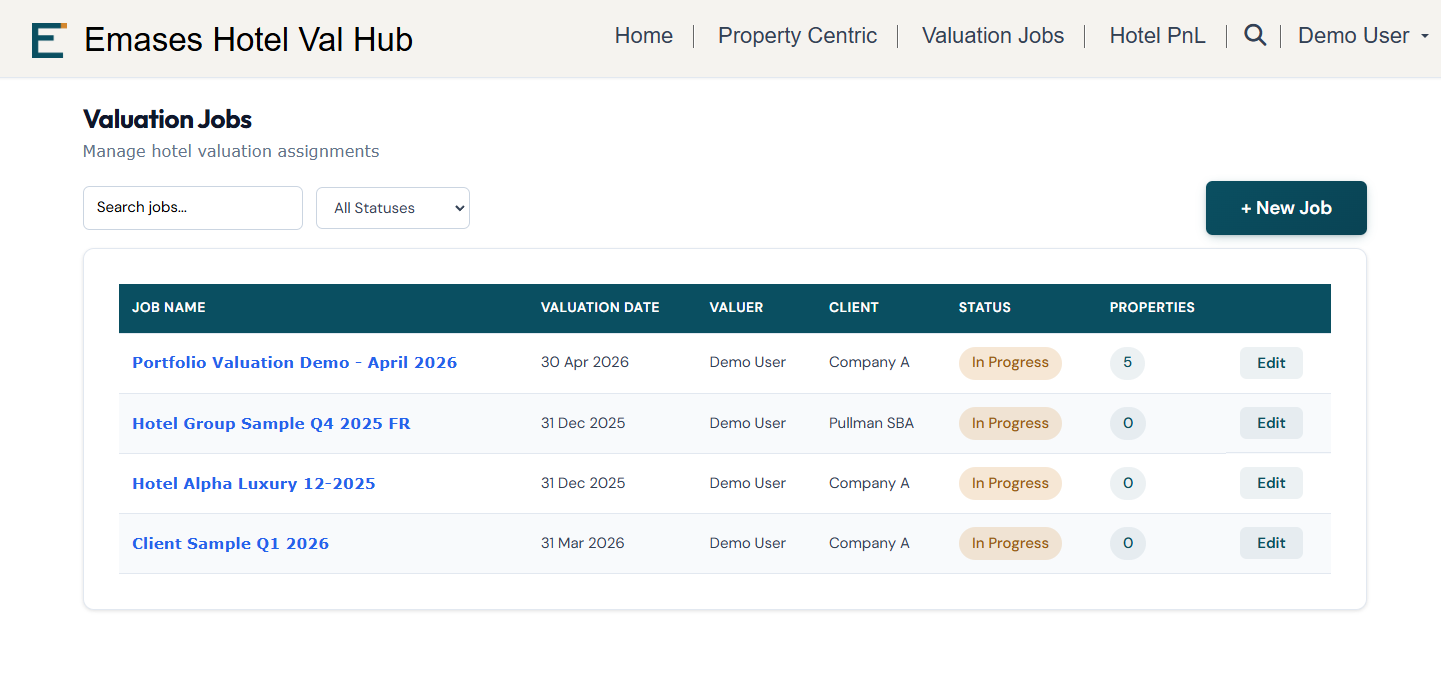Open Client Sample Q1 2026 job
Screen dimensions: 1441x700
[230, 544]
